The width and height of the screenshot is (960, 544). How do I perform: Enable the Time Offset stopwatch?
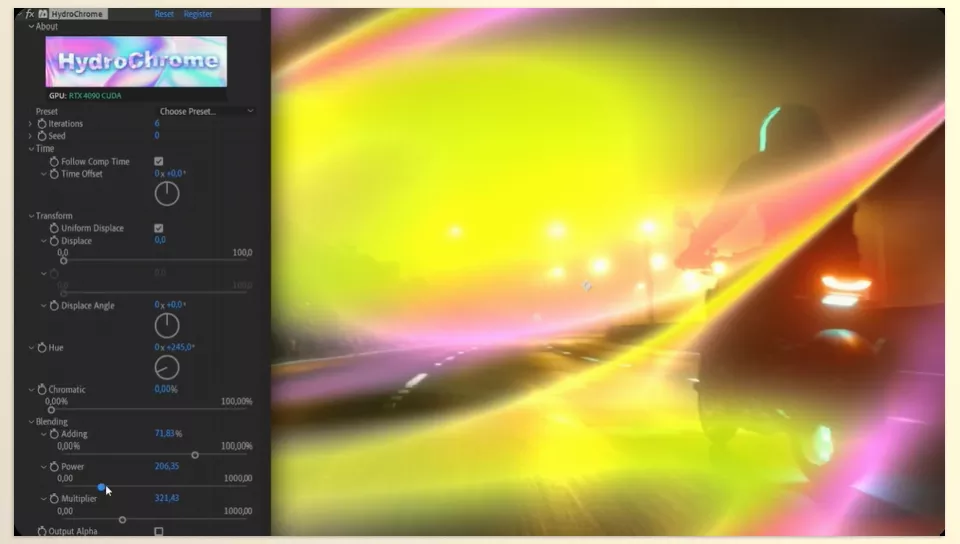point(54,174)
